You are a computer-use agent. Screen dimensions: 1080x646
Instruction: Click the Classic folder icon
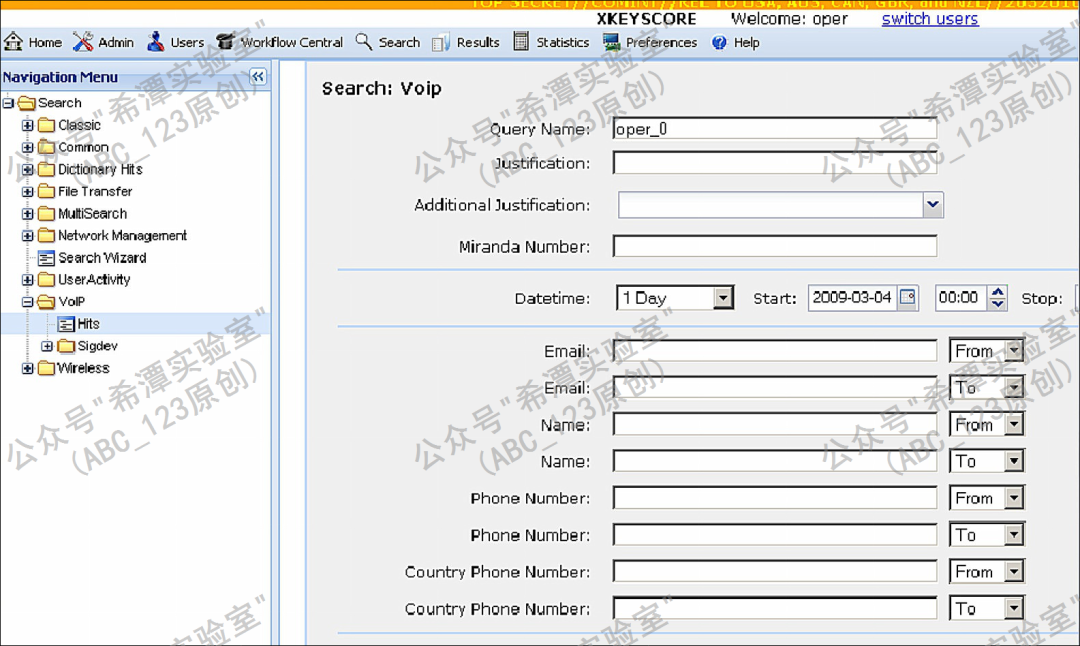46,125
